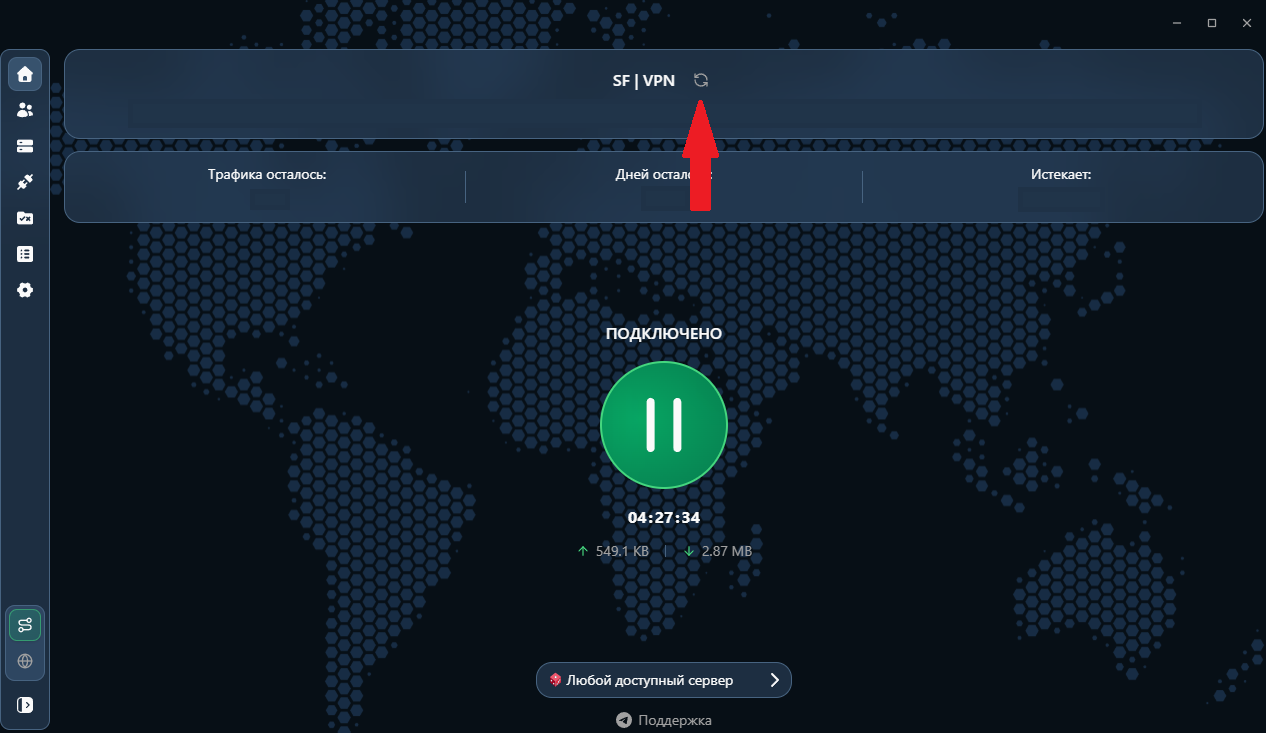Click the "Истекает" expiration stat

(x=1060, y=174)
